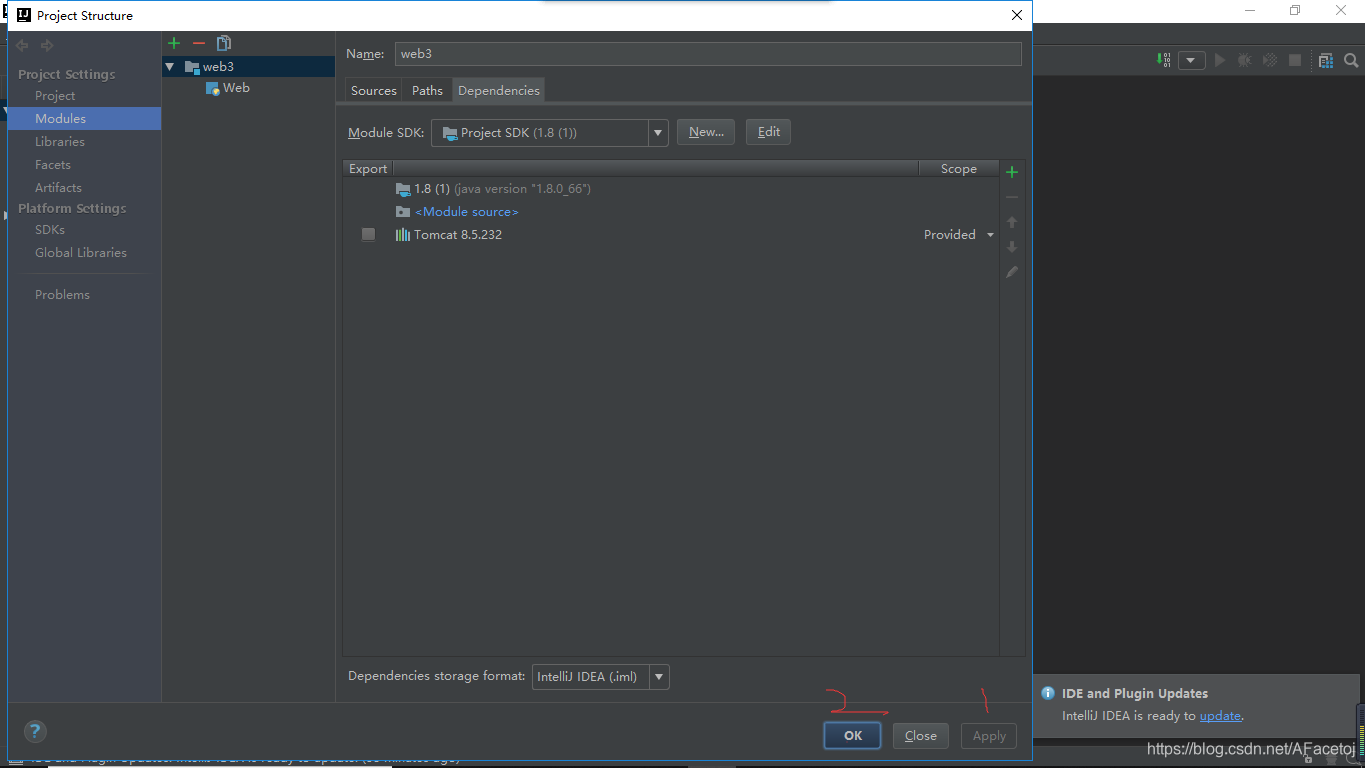Screen dimensions: 1365x768
Task: Select the <Module source> row
Action: 671,212
